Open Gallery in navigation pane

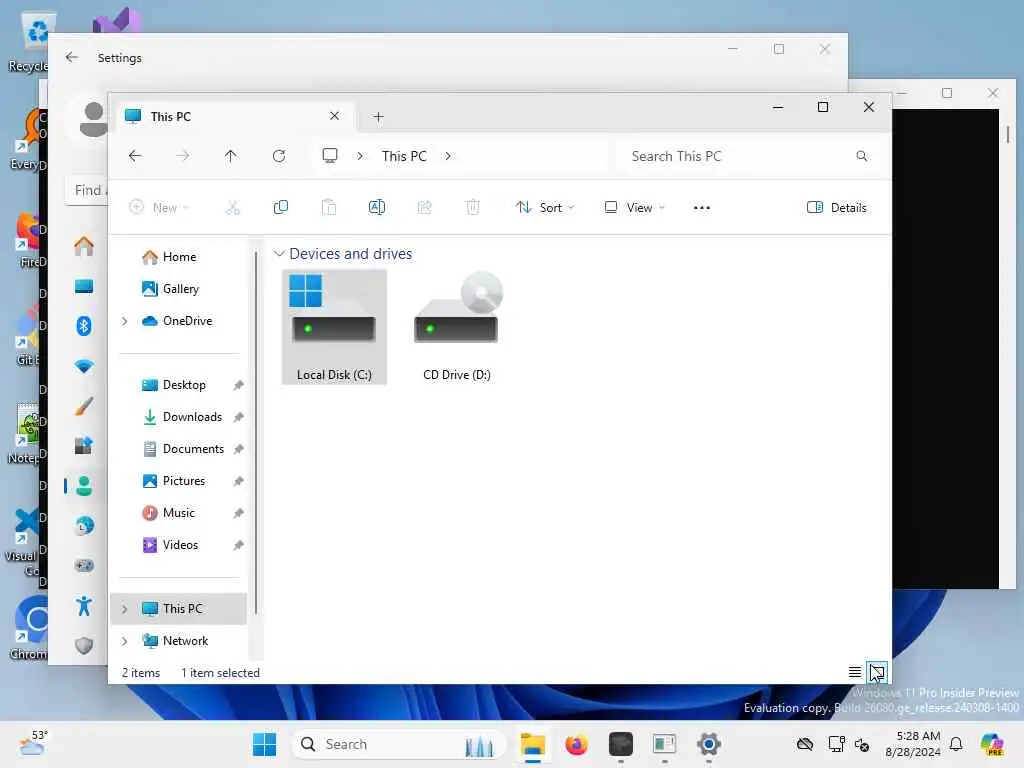pos(181,289)
